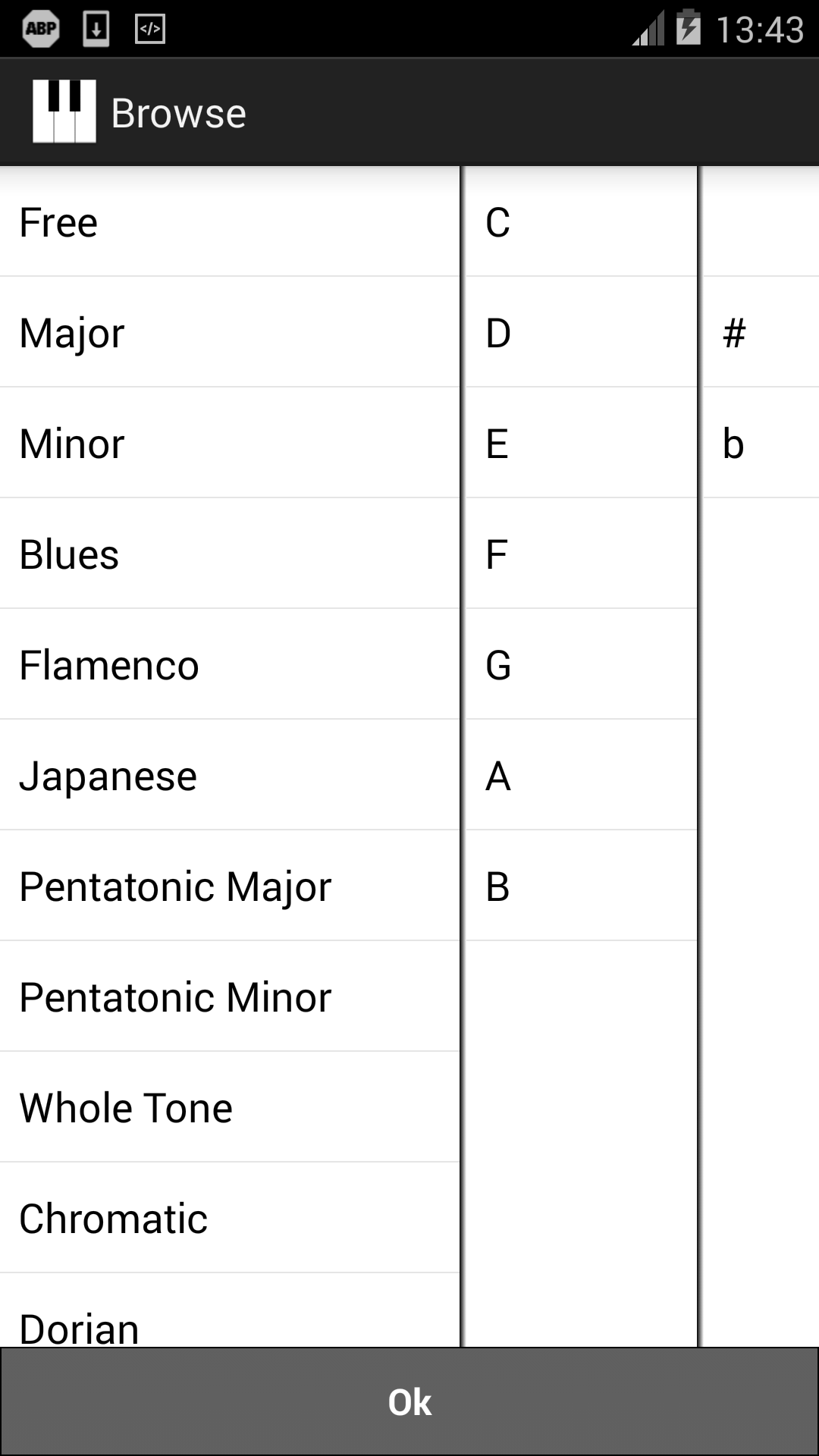Select root note C
This screenshot has width=819, height=1456.
point(580,222)
